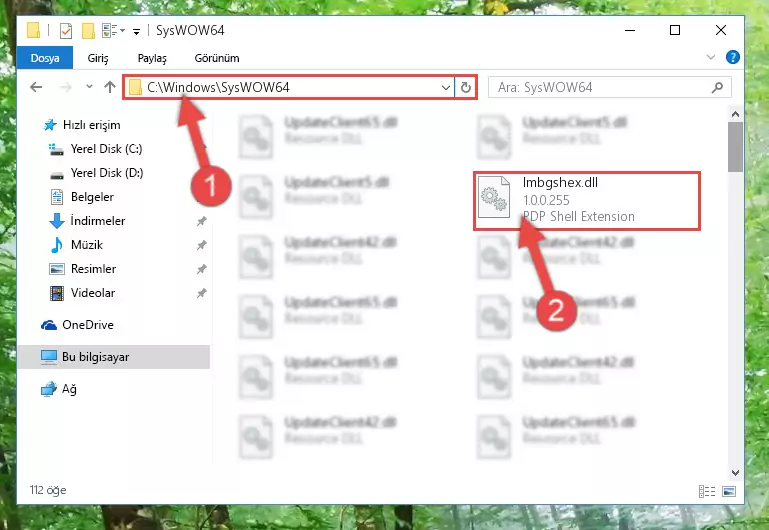This screenshot has width=769, height=530.
Task: Click the New folder quick access icon
Action: pos(88,31)
